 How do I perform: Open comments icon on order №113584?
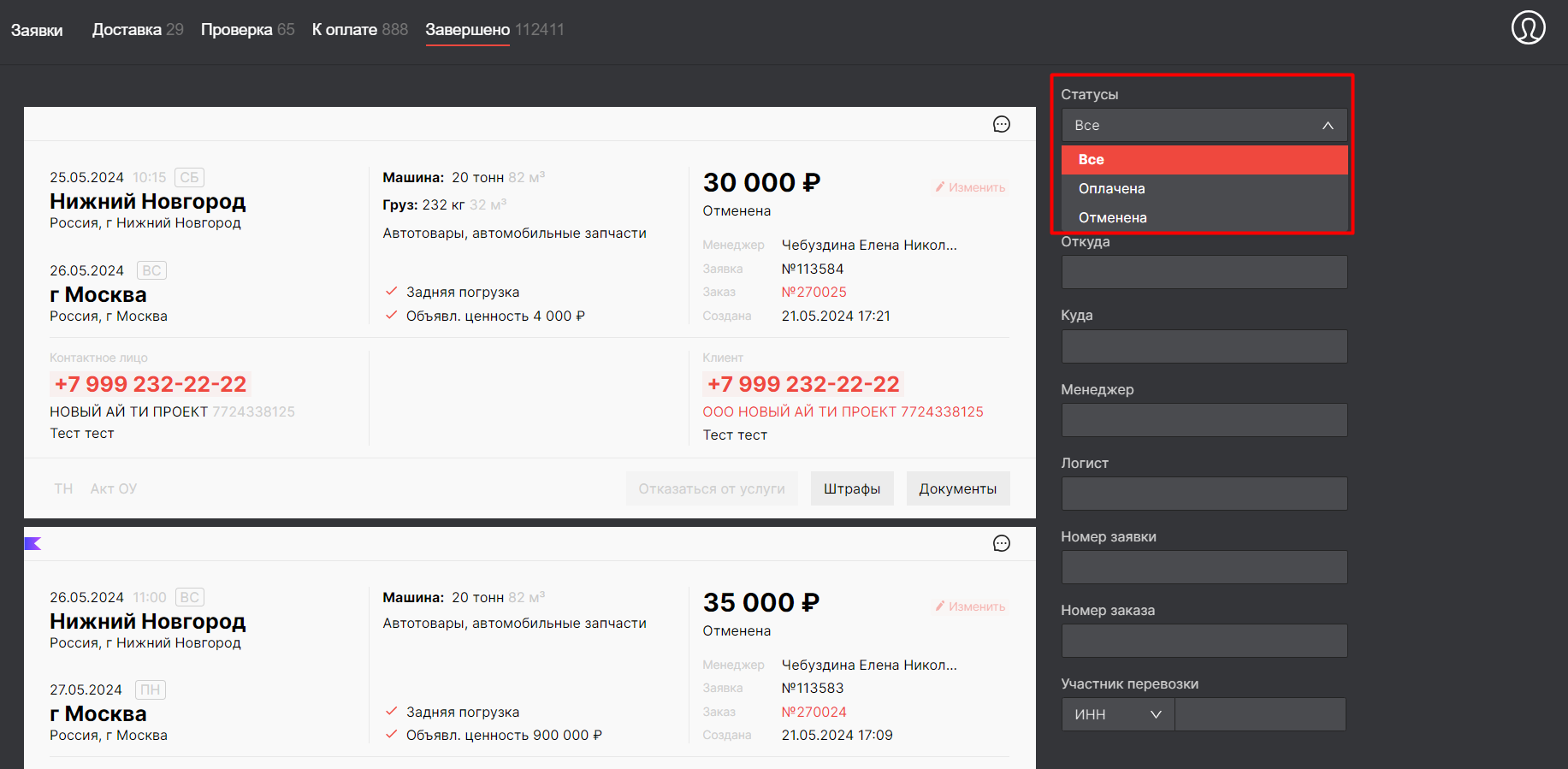pos(1002,124)
